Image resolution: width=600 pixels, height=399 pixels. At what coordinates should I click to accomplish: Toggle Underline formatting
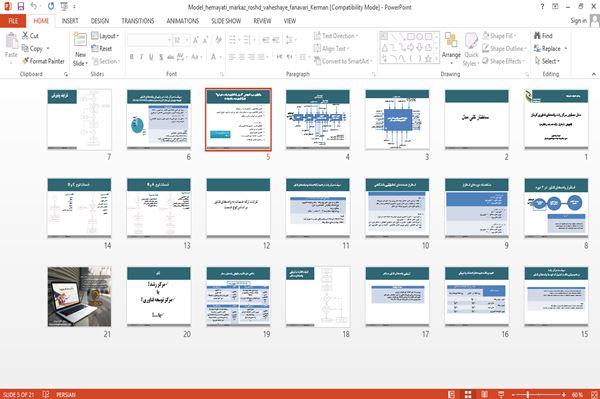pos(151,57)
